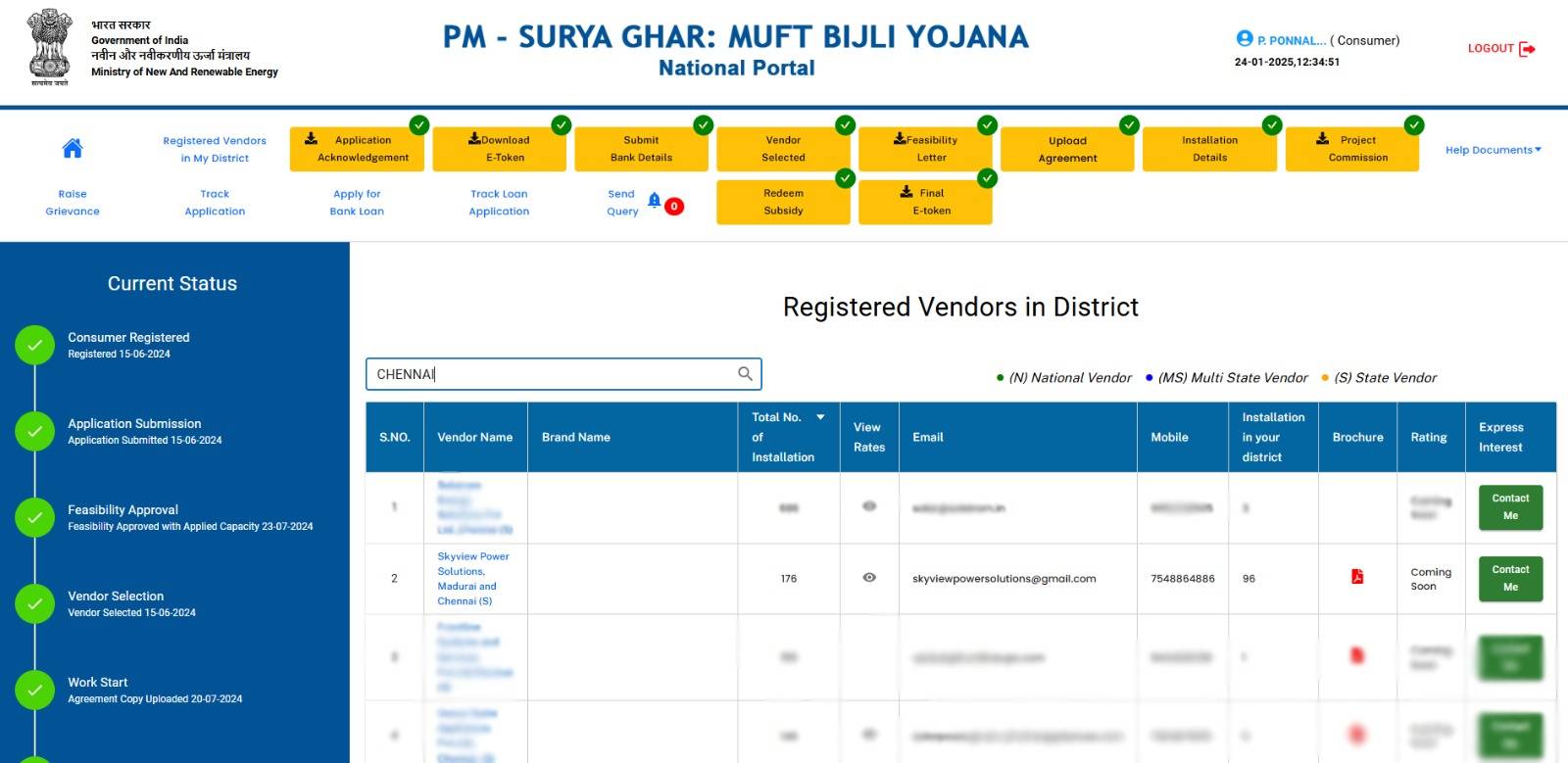The height and width of the screenshot is (763, 1568).
Task: Click the red query count badge
Action: click(674, 206)
